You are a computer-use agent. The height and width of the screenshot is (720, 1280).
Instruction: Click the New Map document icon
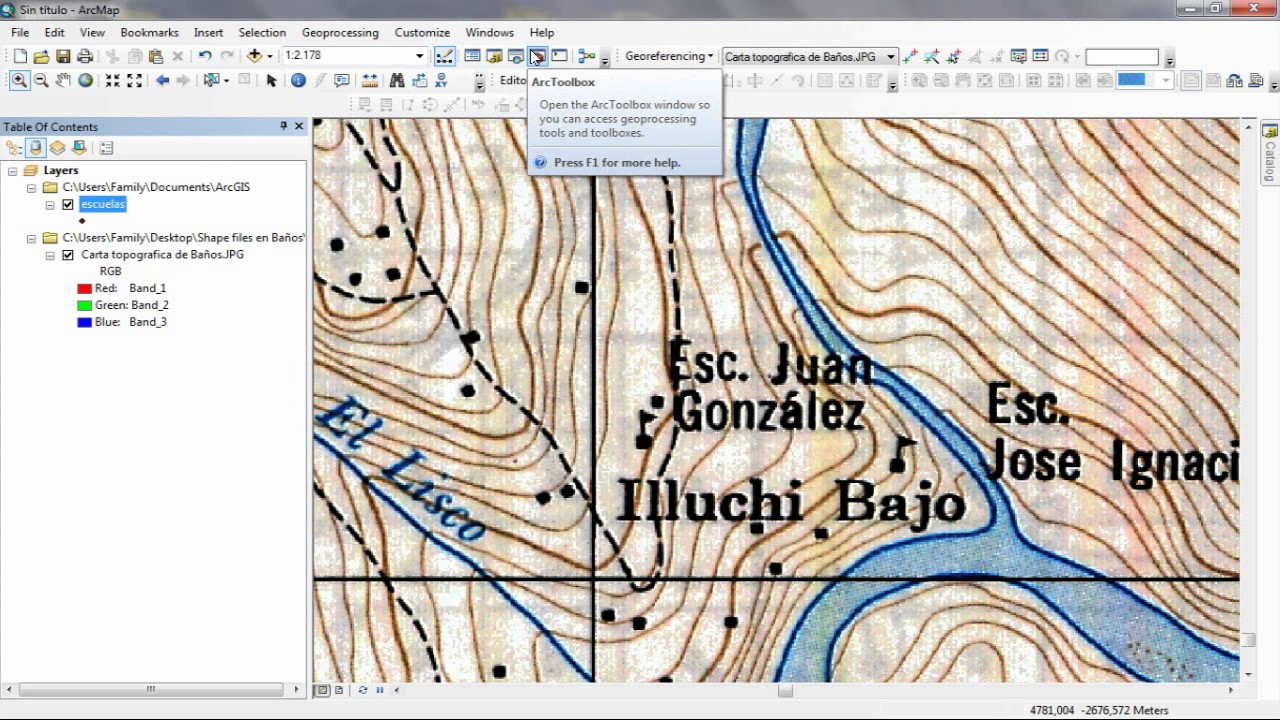pyautogui.click(x=19, y=56)
